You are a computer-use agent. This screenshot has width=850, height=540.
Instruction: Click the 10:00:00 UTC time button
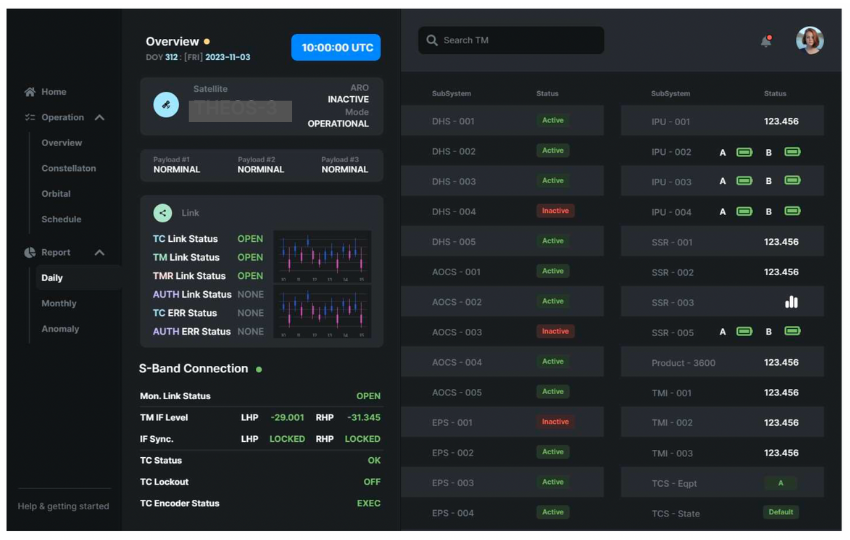335,47
